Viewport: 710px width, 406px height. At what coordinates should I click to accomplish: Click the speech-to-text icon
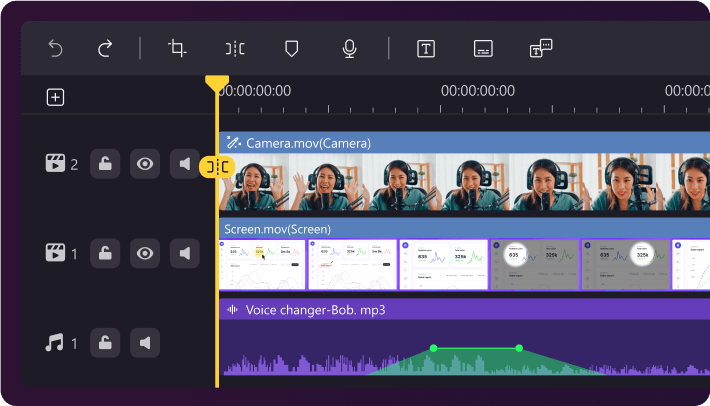pos(540,48)
